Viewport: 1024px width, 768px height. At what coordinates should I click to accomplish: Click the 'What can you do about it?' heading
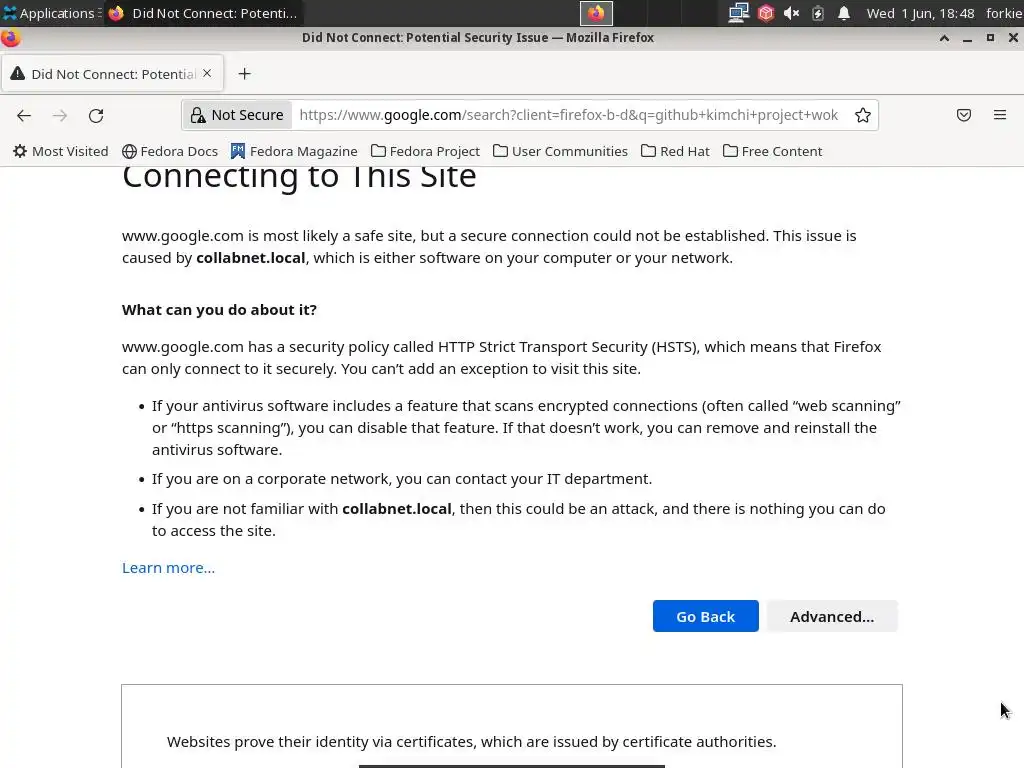pos(219,310)
